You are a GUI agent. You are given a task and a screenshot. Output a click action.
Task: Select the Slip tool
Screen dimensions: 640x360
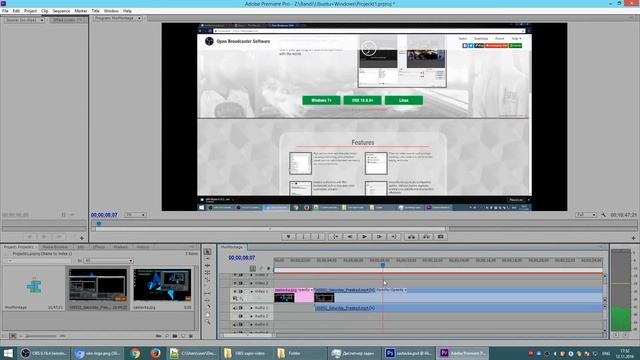[207, 293]
